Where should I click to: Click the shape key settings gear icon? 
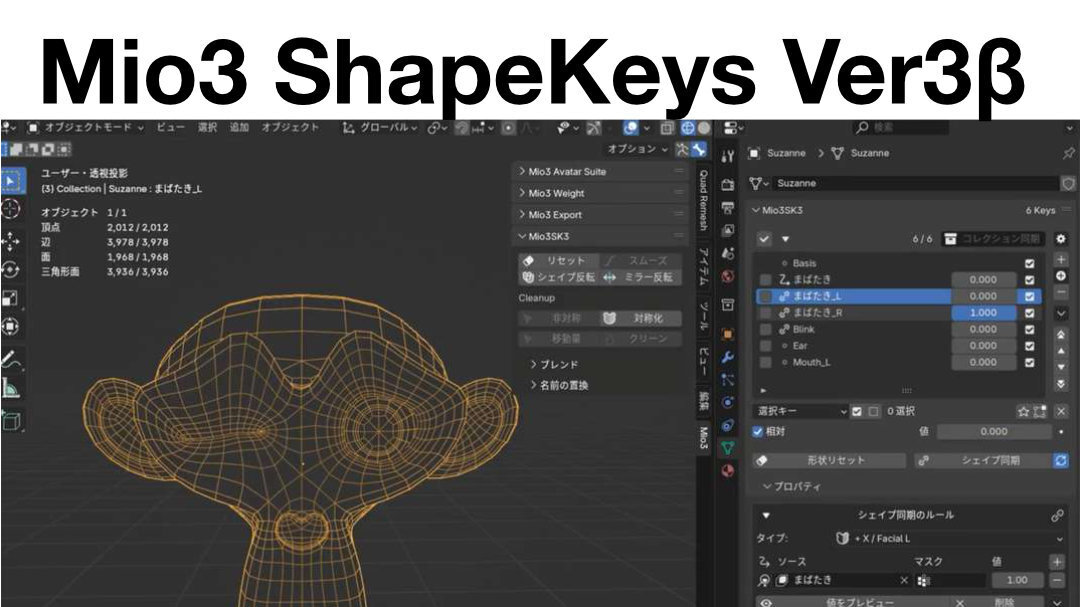pos(1061,238)
